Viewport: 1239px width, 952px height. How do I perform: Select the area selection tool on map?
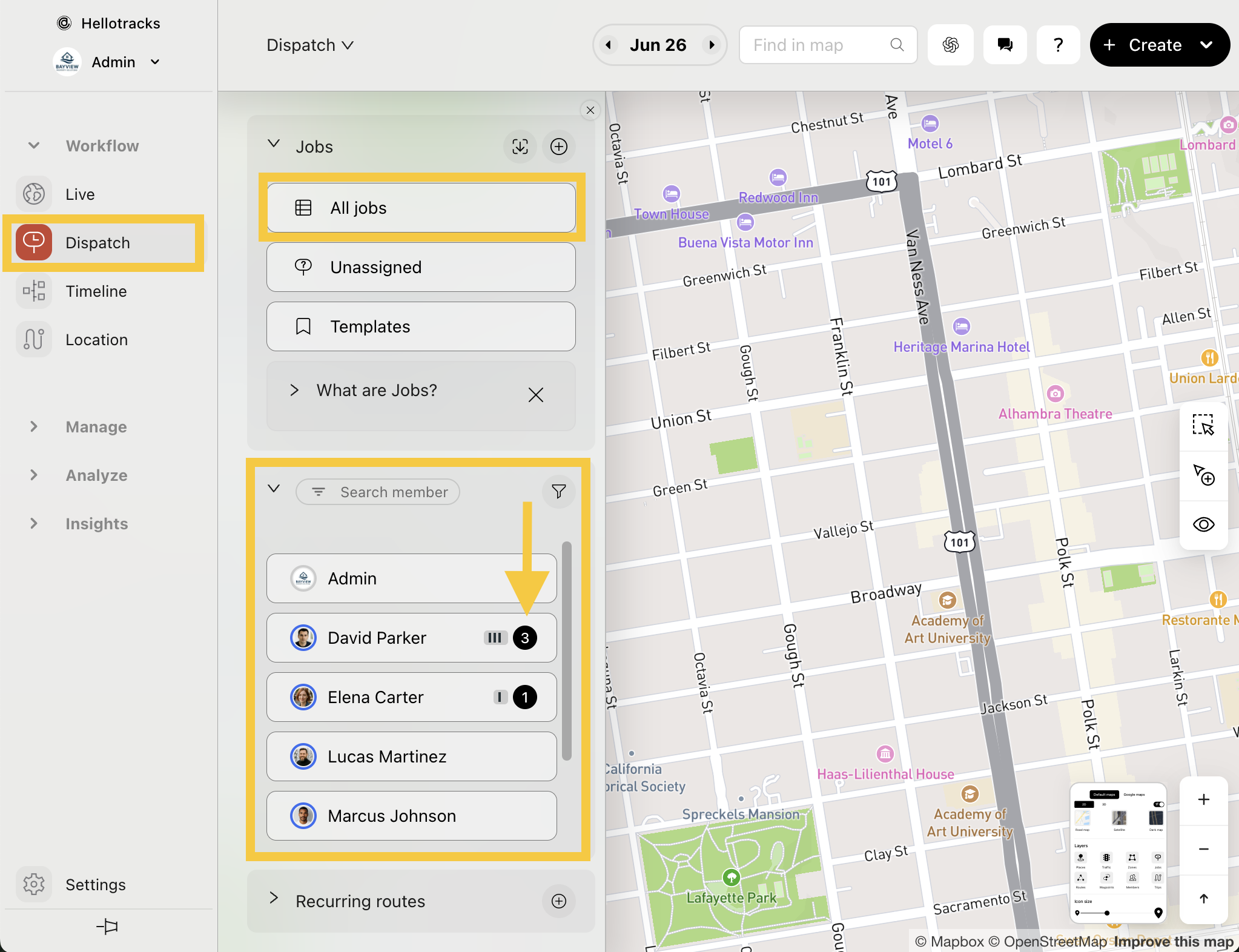point(1203,425)
